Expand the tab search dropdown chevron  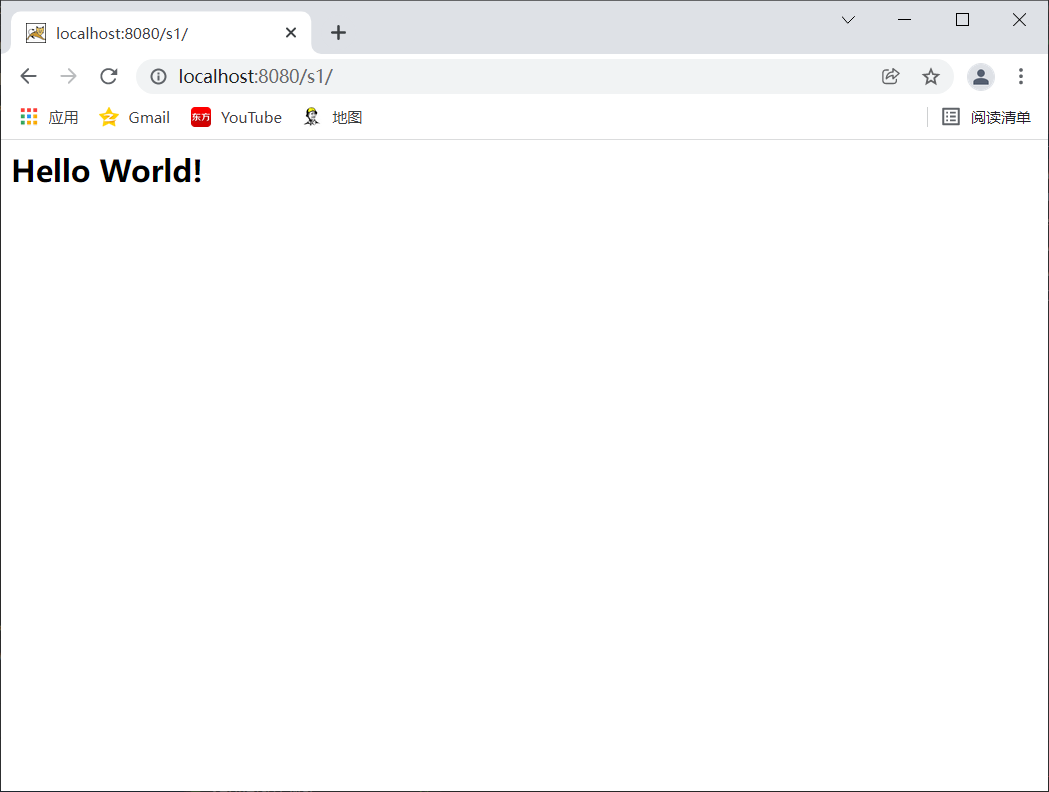[848, 20]
